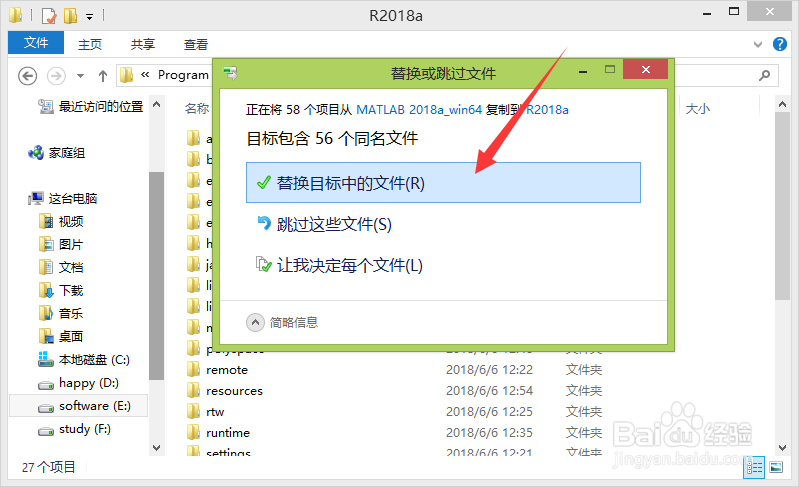Click navigation pane scroll down arrow

coord(156,448)
